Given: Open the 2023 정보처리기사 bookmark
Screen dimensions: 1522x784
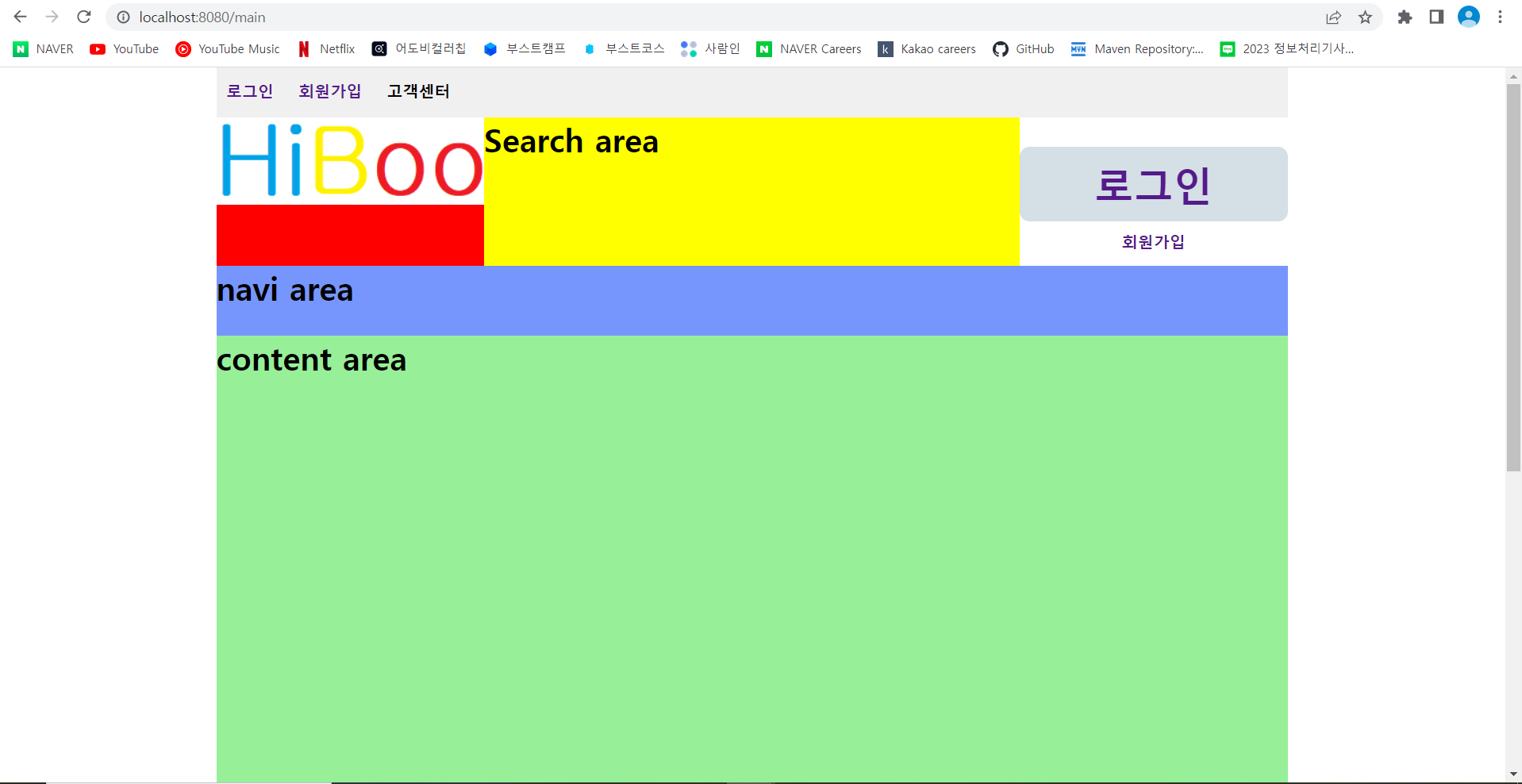Looking at the screenshot, I should coord(1286,49).
